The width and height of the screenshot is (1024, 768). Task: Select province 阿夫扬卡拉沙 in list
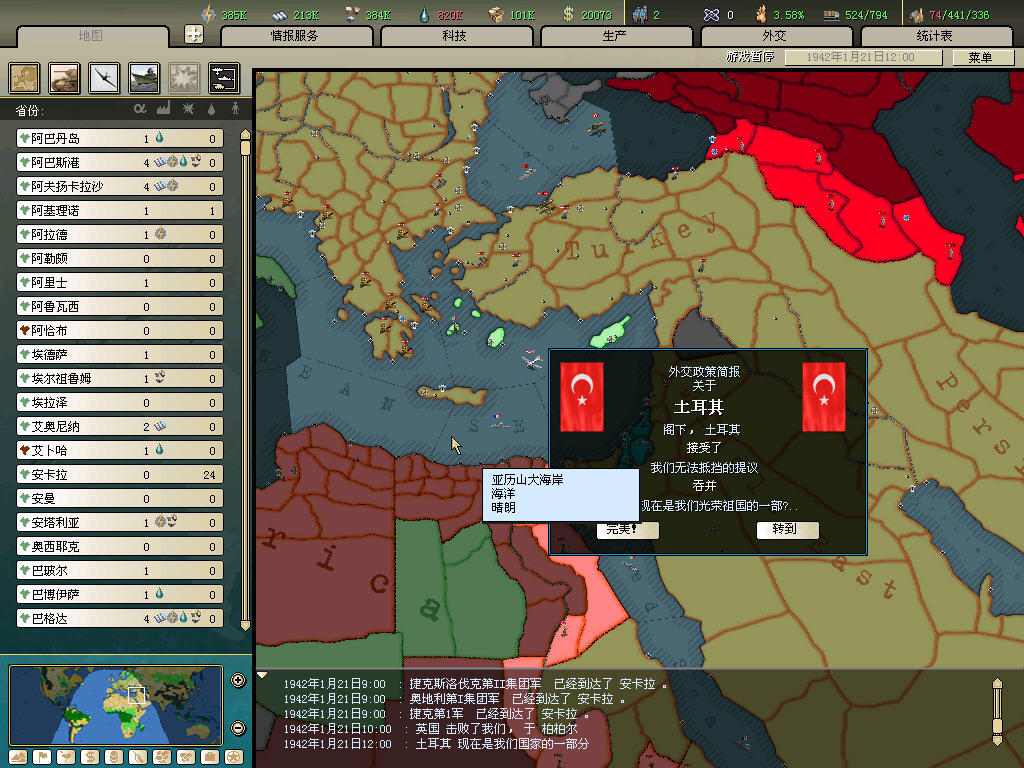[120, 187]
